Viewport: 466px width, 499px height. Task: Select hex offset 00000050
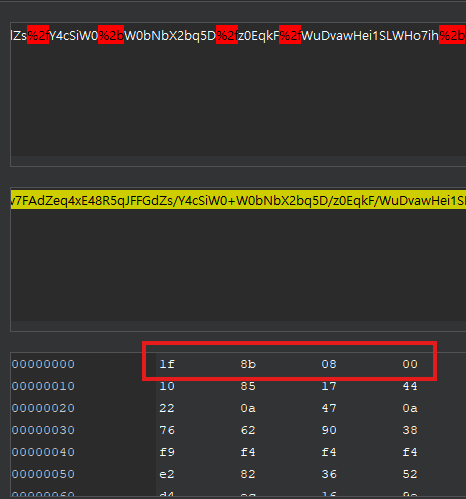tap(43, 474)
